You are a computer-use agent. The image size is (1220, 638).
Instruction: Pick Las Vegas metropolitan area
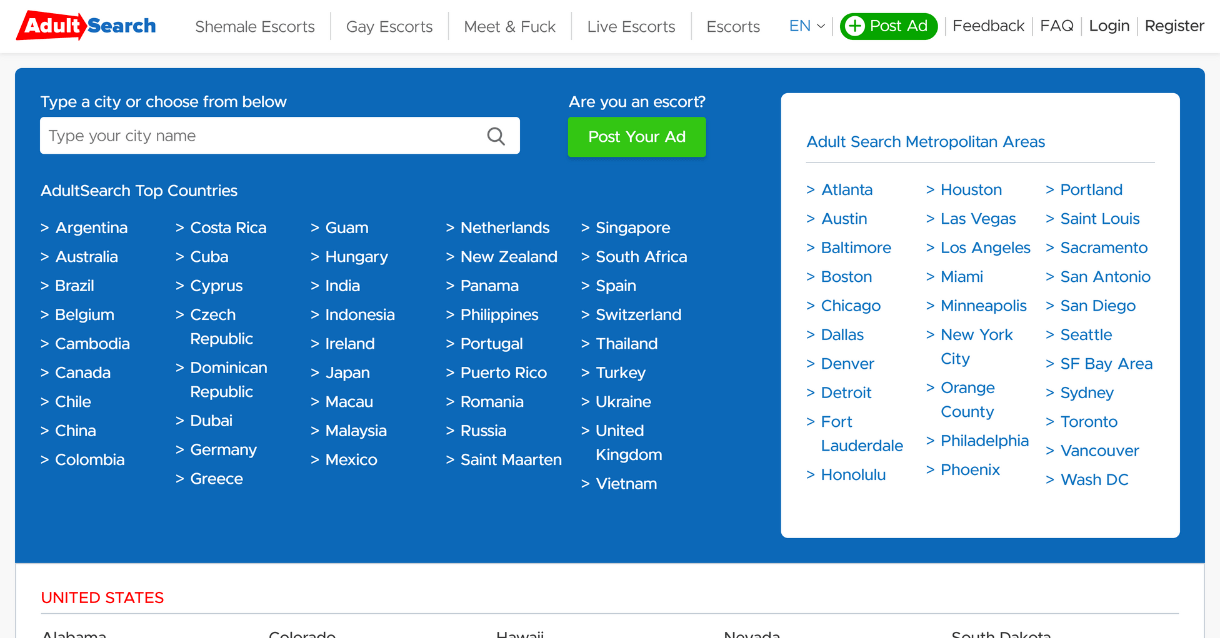point(978,219)
